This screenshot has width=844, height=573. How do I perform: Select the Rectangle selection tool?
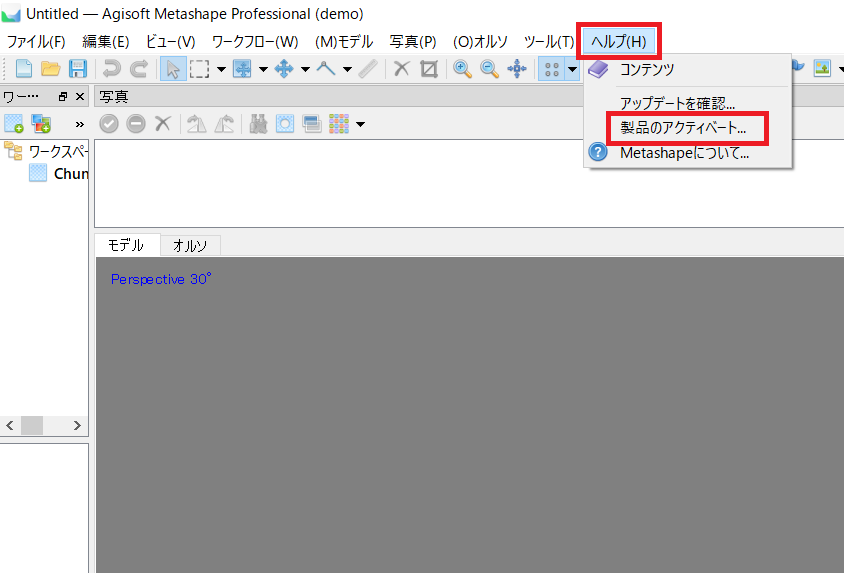[199, 69]
